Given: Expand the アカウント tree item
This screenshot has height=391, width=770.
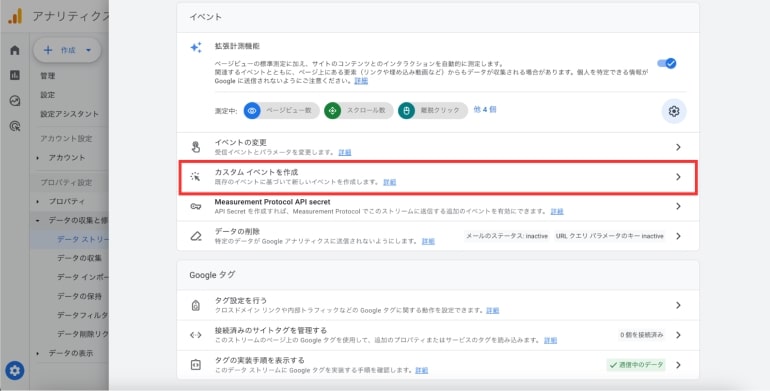Looking at the screenshot, I should click(x=38, y=158).
